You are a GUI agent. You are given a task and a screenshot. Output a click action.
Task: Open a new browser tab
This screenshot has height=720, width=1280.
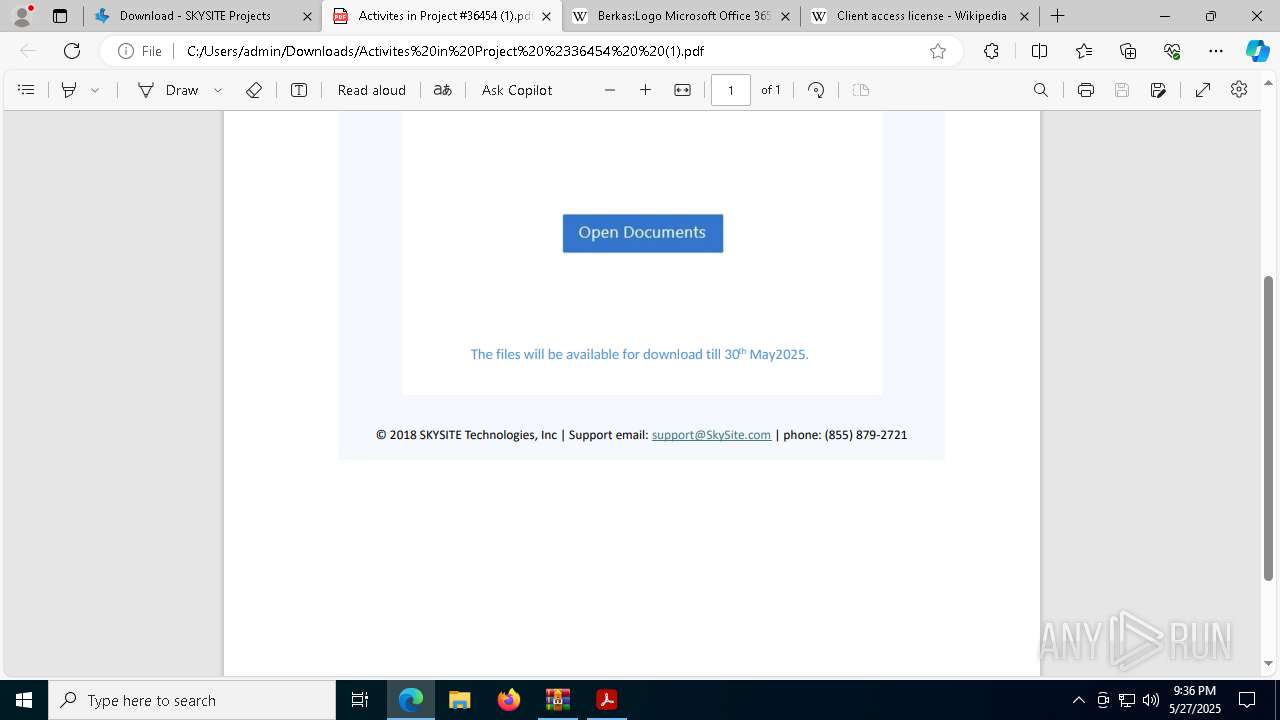click(x=1057, y=16)
